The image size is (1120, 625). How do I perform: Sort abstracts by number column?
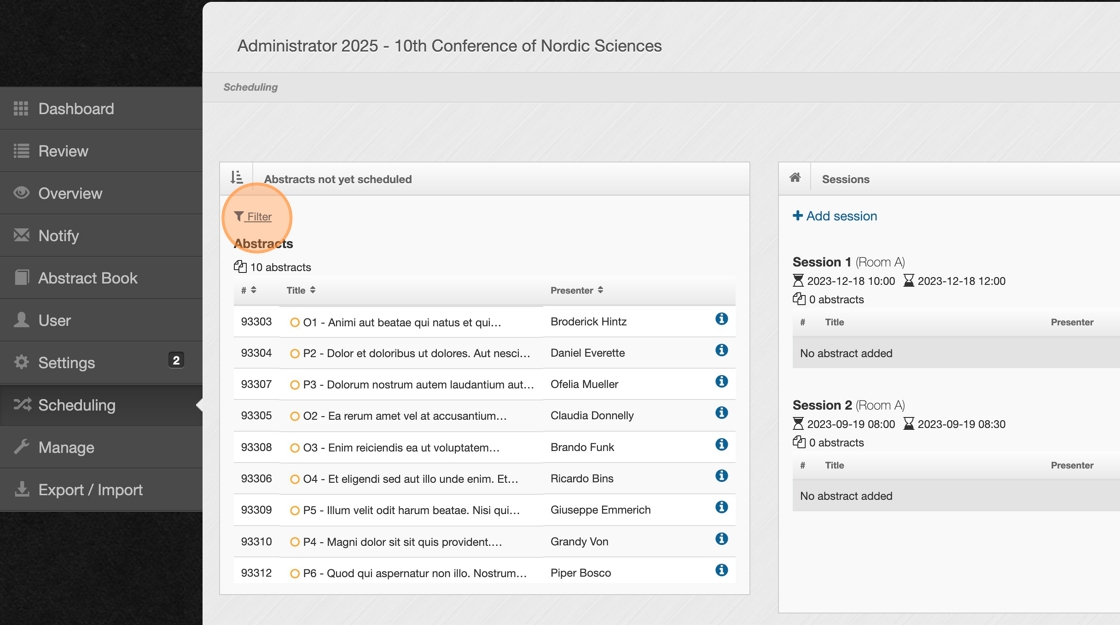(x=249, y=290)
